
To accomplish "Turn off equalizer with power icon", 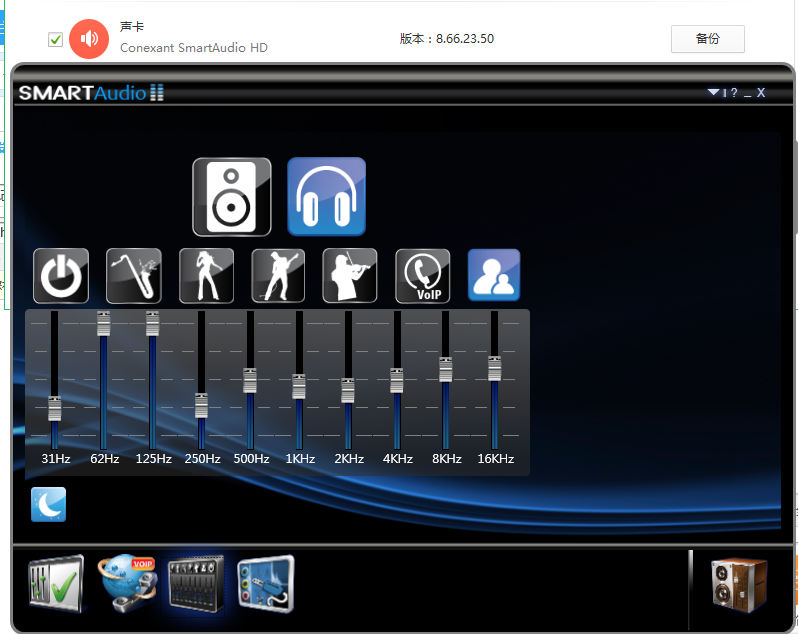I will tap(61, 276).
